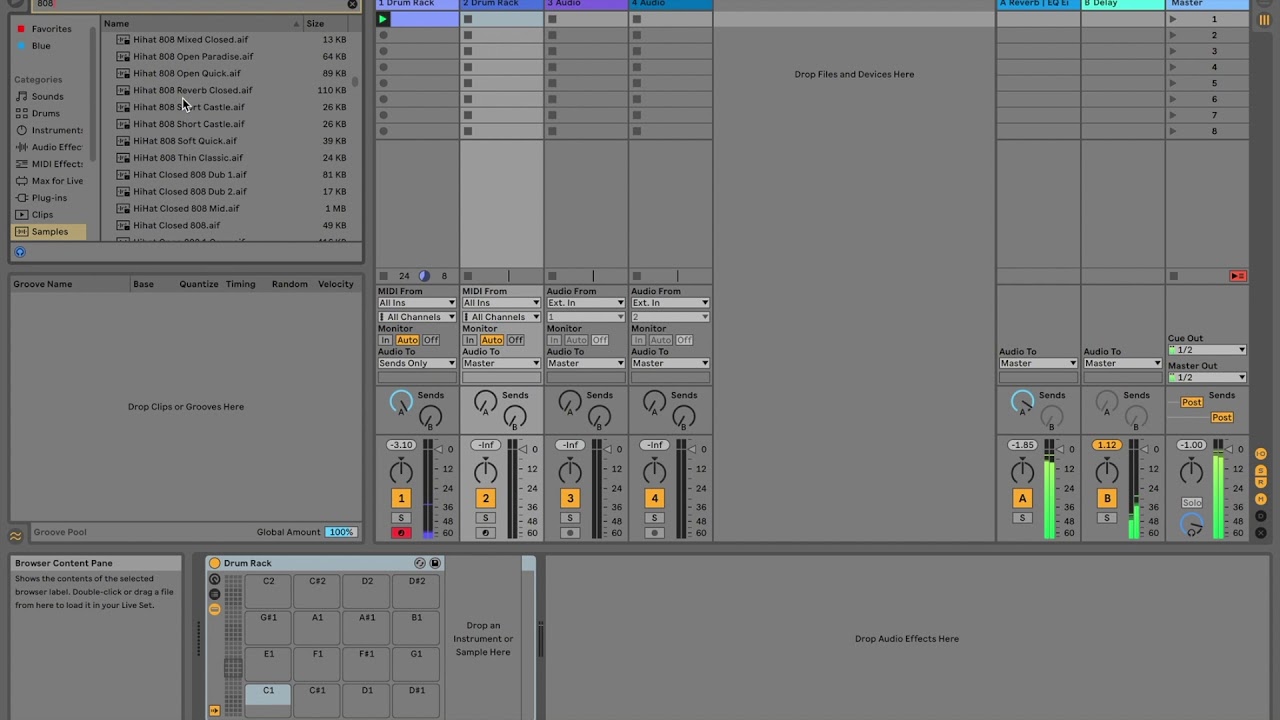Open the Sounds category in the browser
This screenshot has width=1280, height=720.
tap(47, 97)
